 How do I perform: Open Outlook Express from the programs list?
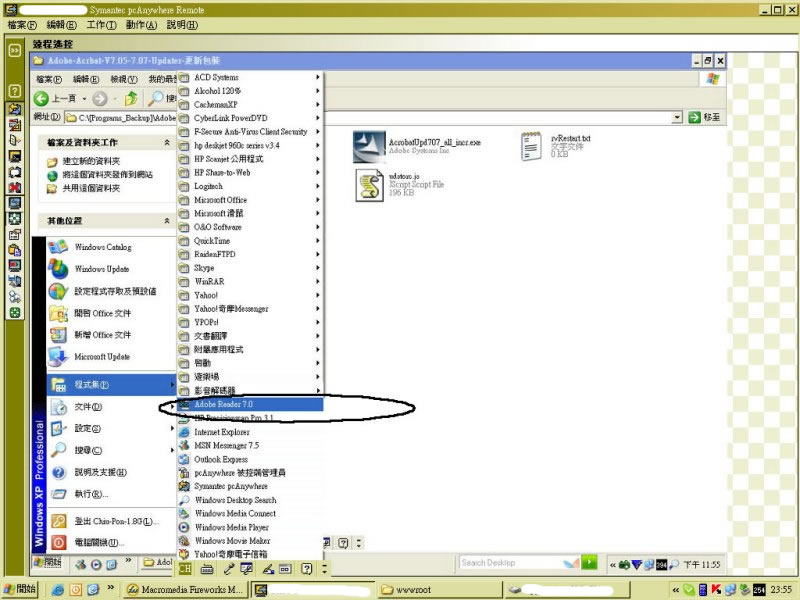[x=221, y=459]
